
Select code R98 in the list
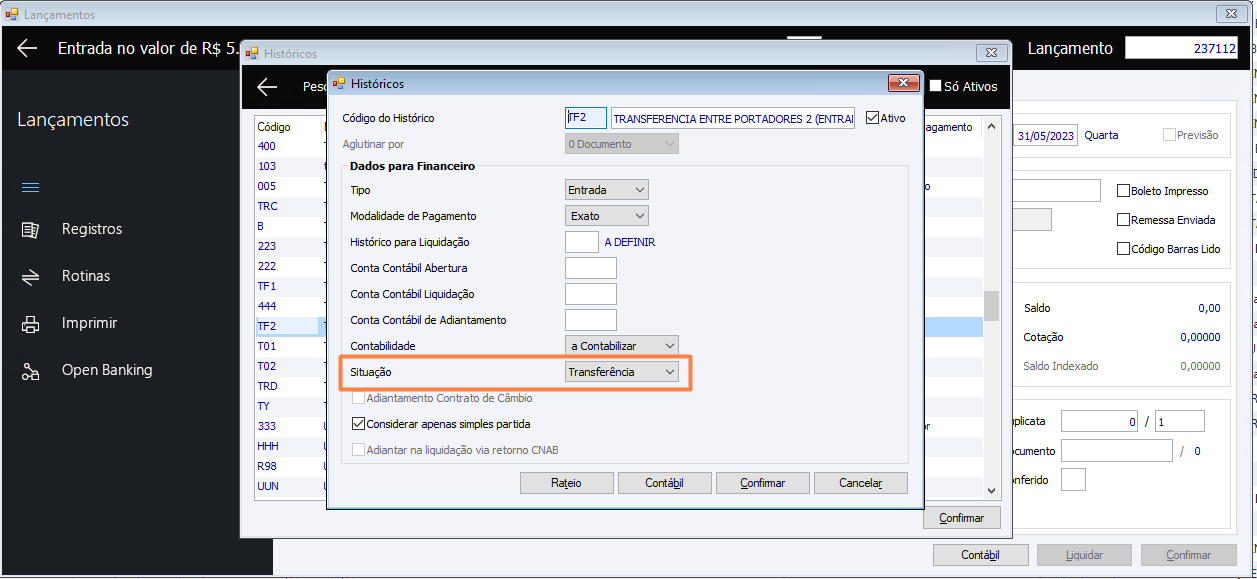point(267,466)
